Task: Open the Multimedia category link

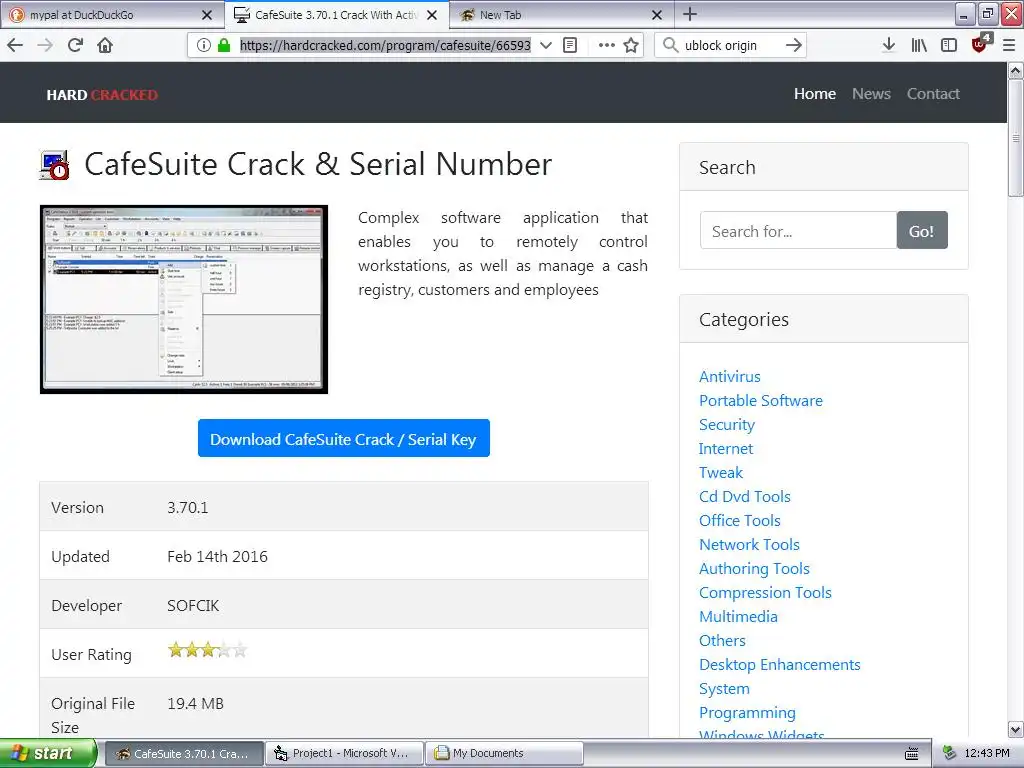Action: (x=738, y=616)
